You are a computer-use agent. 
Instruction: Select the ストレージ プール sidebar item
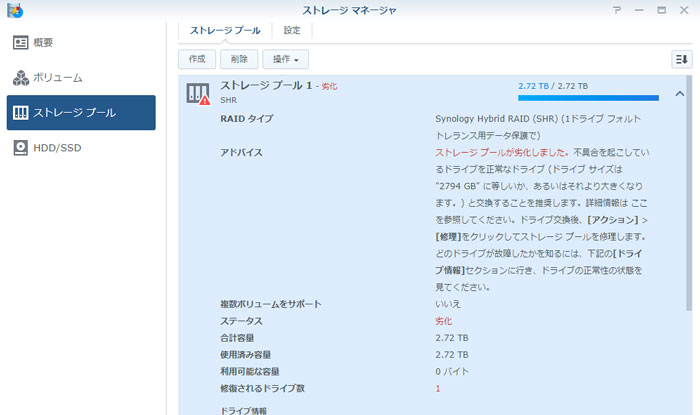81,112
